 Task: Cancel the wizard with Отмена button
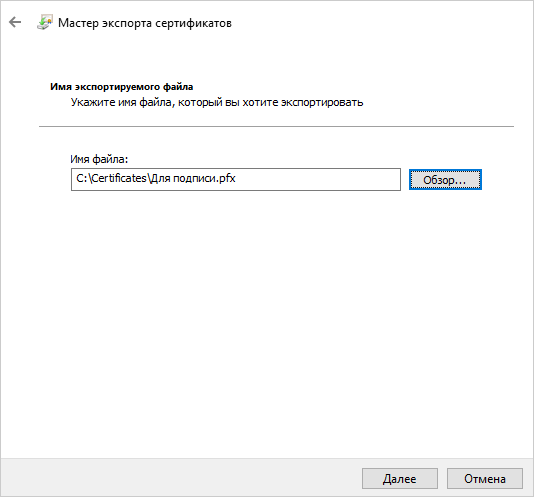point(485,479)
